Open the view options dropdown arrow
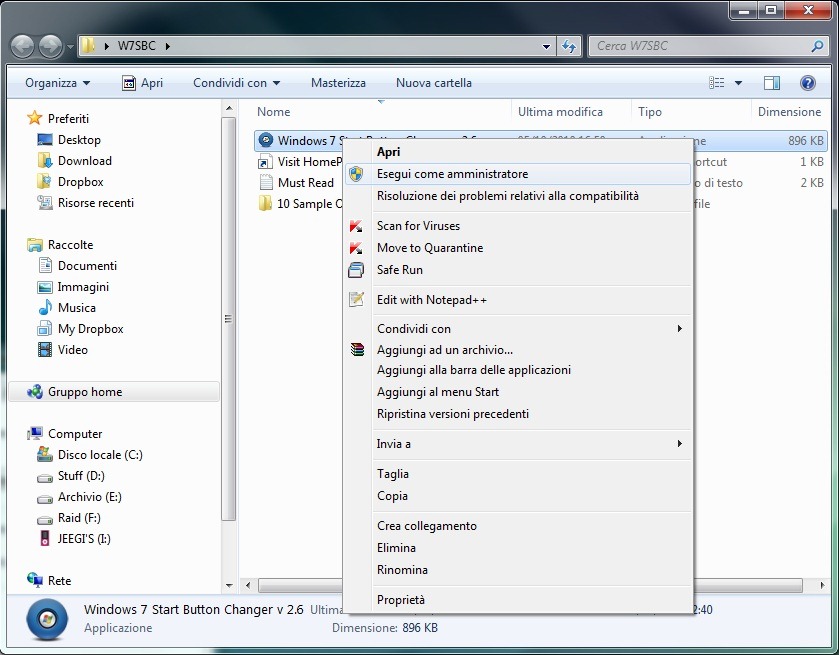Image resolution: width=839 pixels, height=655 pixels. pos(738,83)
